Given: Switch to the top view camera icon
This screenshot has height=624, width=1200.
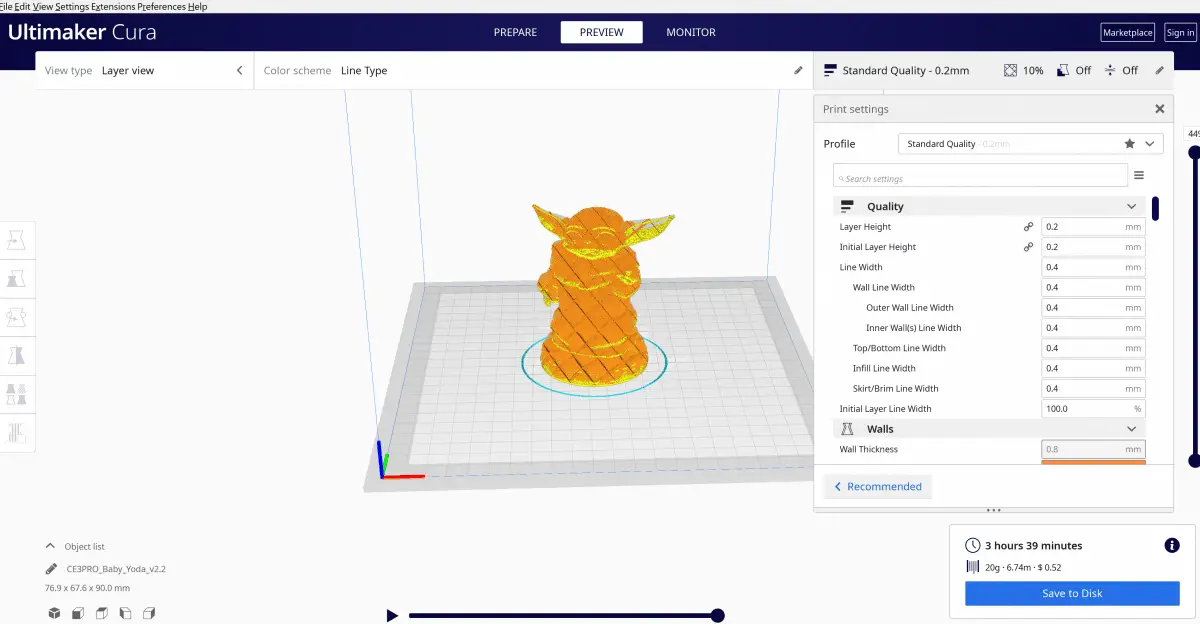Looking at the screenshot, I should click(x=101, y=613).
